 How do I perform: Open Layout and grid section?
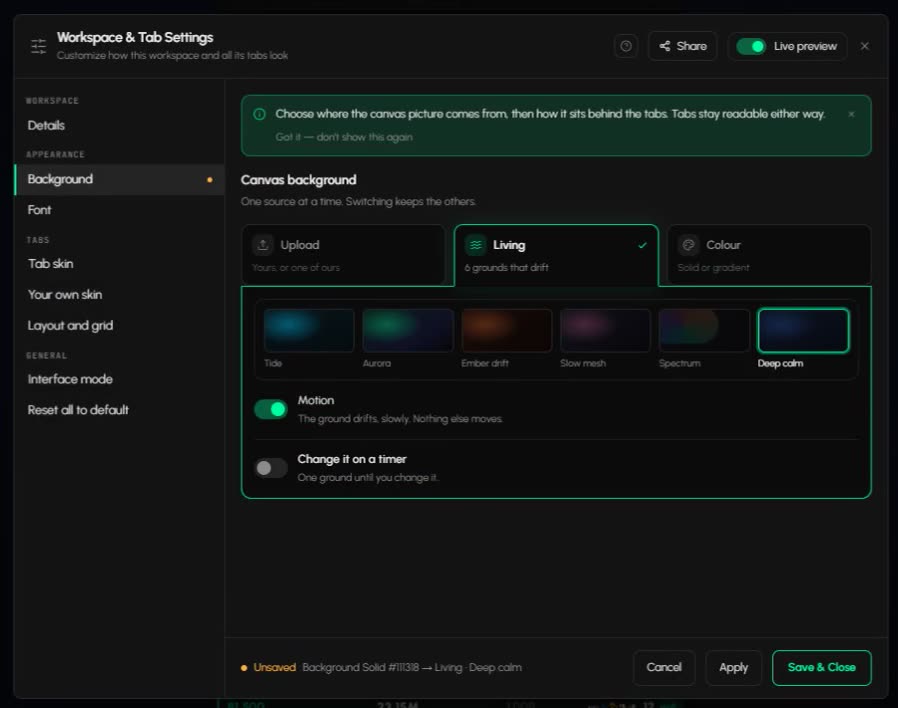point(119,326)
